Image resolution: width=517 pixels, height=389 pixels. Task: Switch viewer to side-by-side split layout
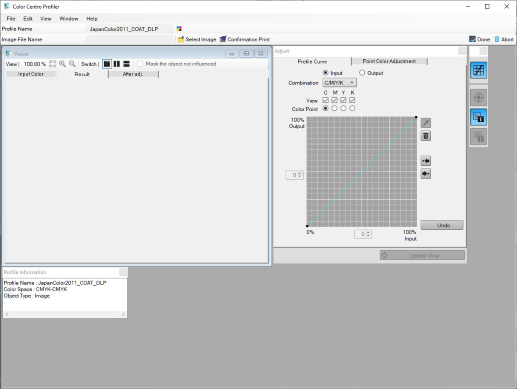coord(117,64)
